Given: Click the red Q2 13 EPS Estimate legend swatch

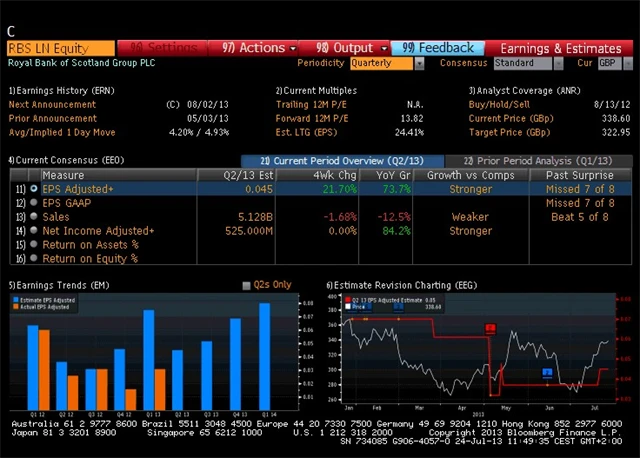Looking at the screenshot, I should tap(348, 300).
